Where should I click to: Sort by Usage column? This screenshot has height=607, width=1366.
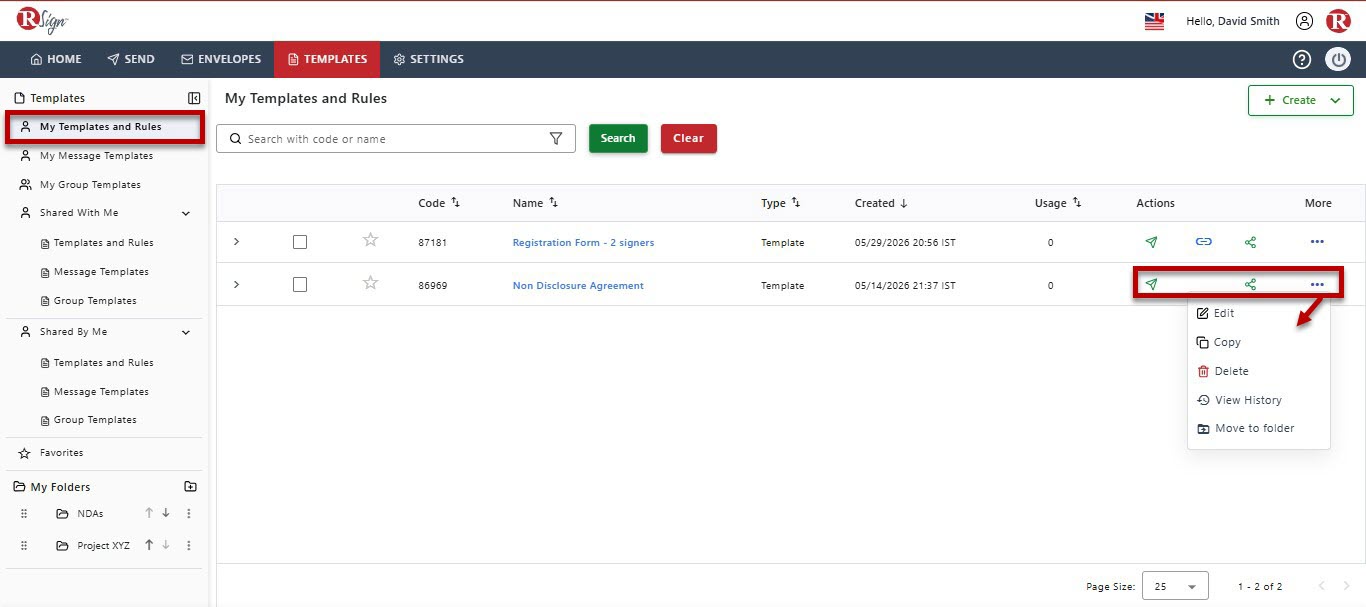click(1077, 203)
